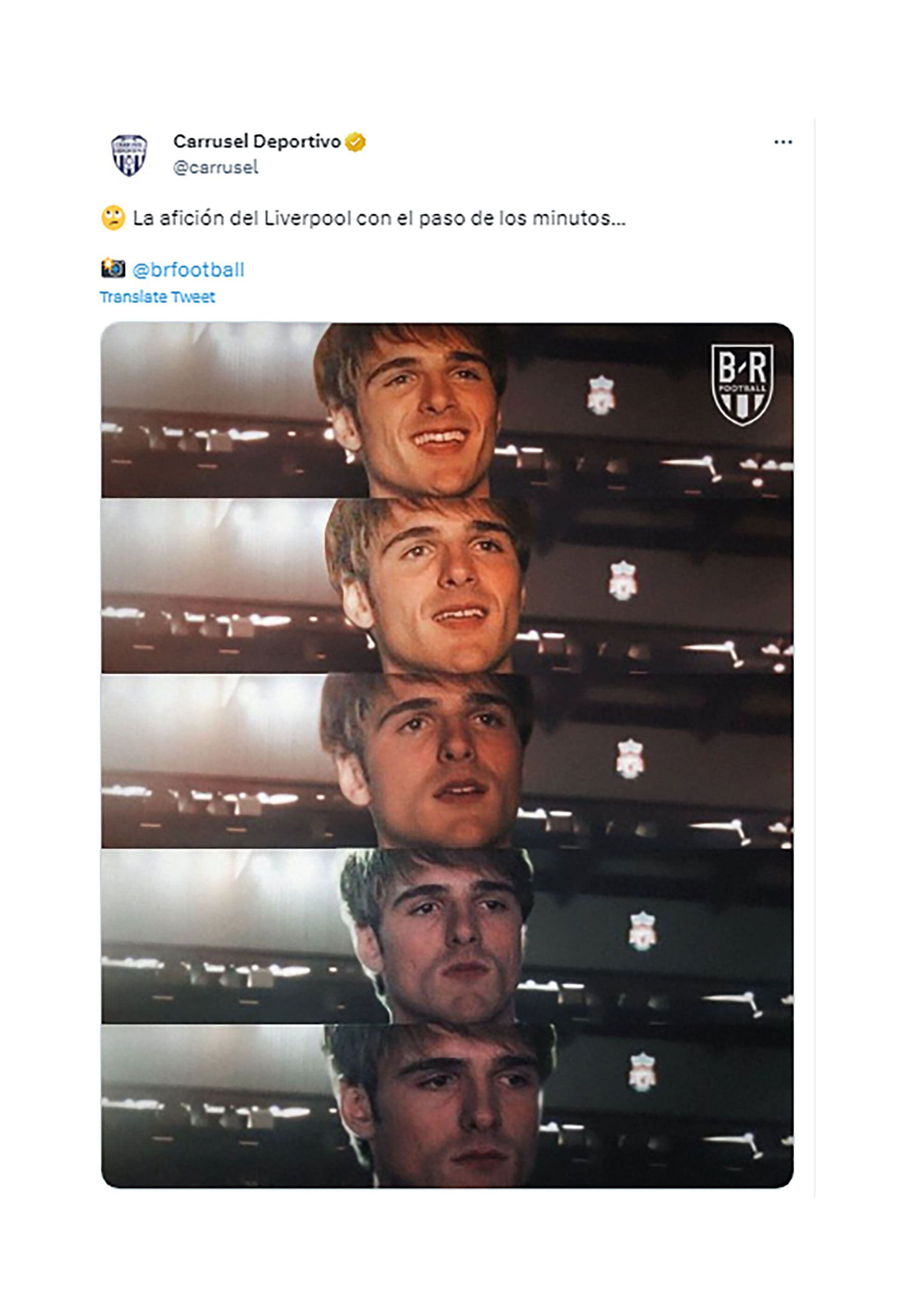
Task: Click the face with raised eyebrow emoji
Action: pos(113,217)
